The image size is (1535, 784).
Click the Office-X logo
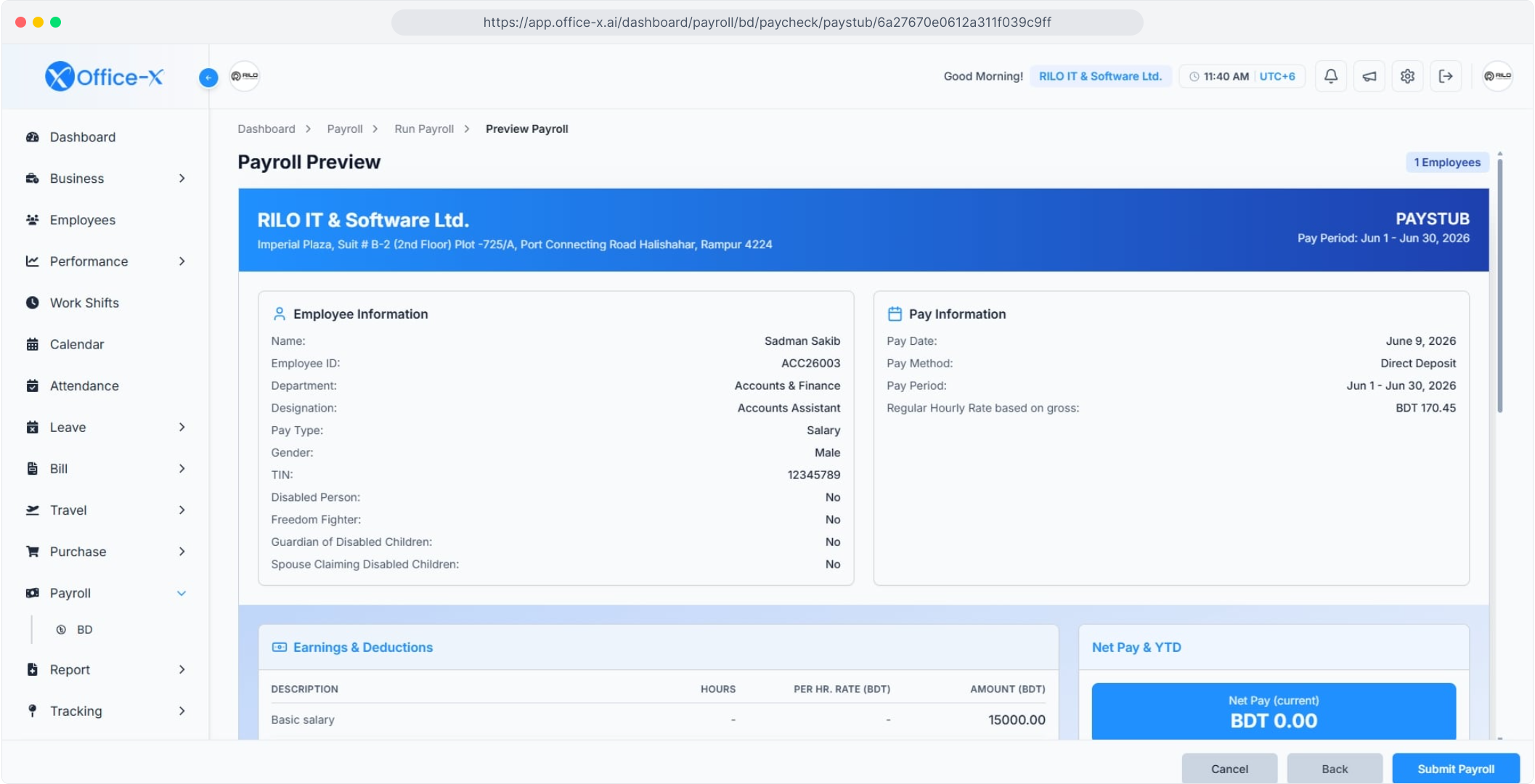[105, 76]
